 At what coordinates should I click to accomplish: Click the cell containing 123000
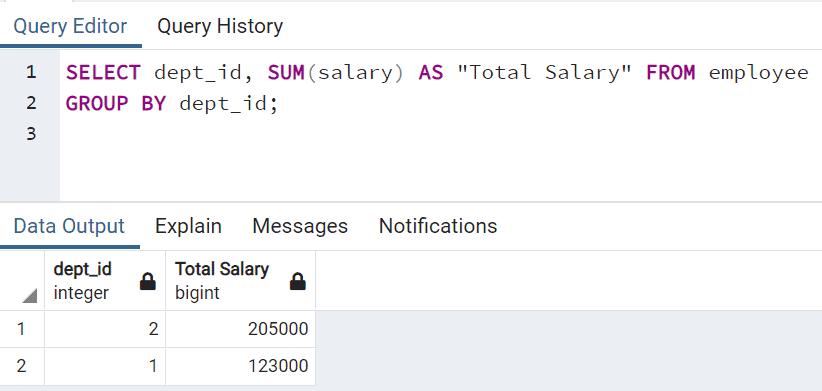pos(241,365)
